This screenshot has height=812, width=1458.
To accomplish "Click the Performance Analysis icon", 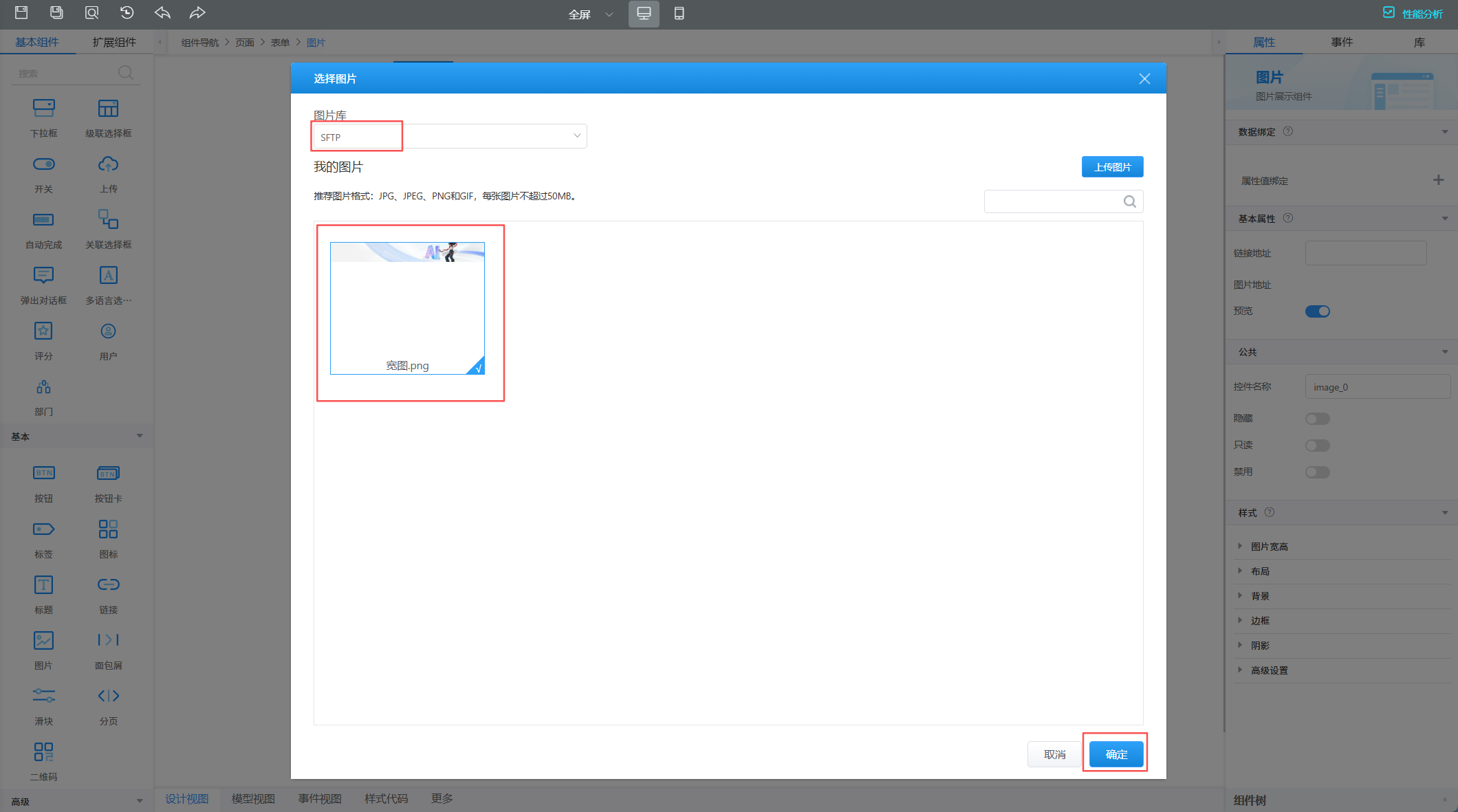I will 1389,13.
